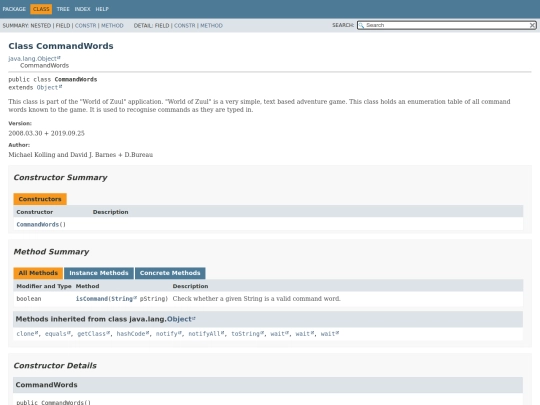
Task: Click the 'Constructor Details' heading
Action: (55, 365)
